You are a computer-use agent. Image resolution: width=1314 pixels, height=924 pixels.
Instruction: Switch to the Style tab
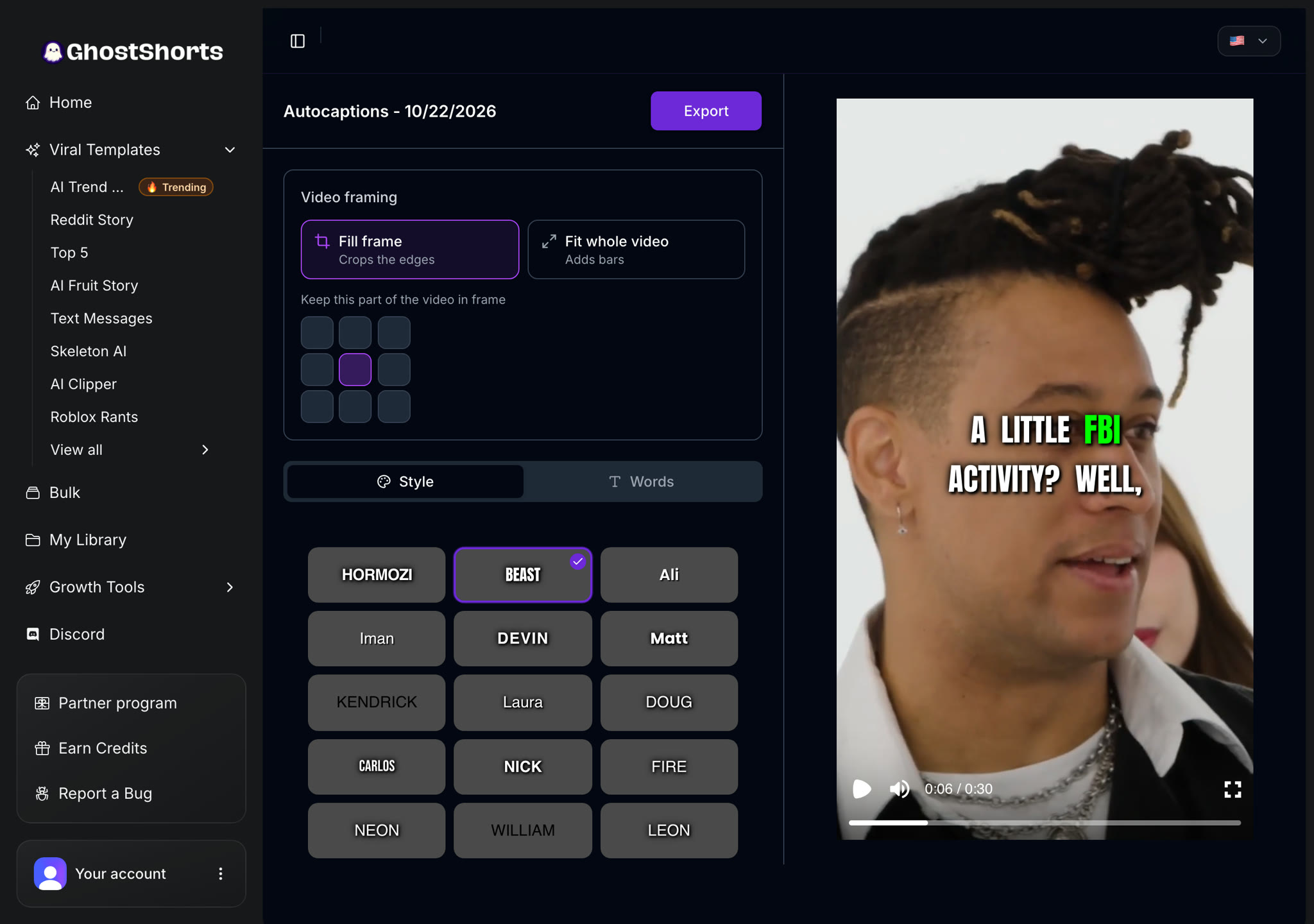(405, 482)
